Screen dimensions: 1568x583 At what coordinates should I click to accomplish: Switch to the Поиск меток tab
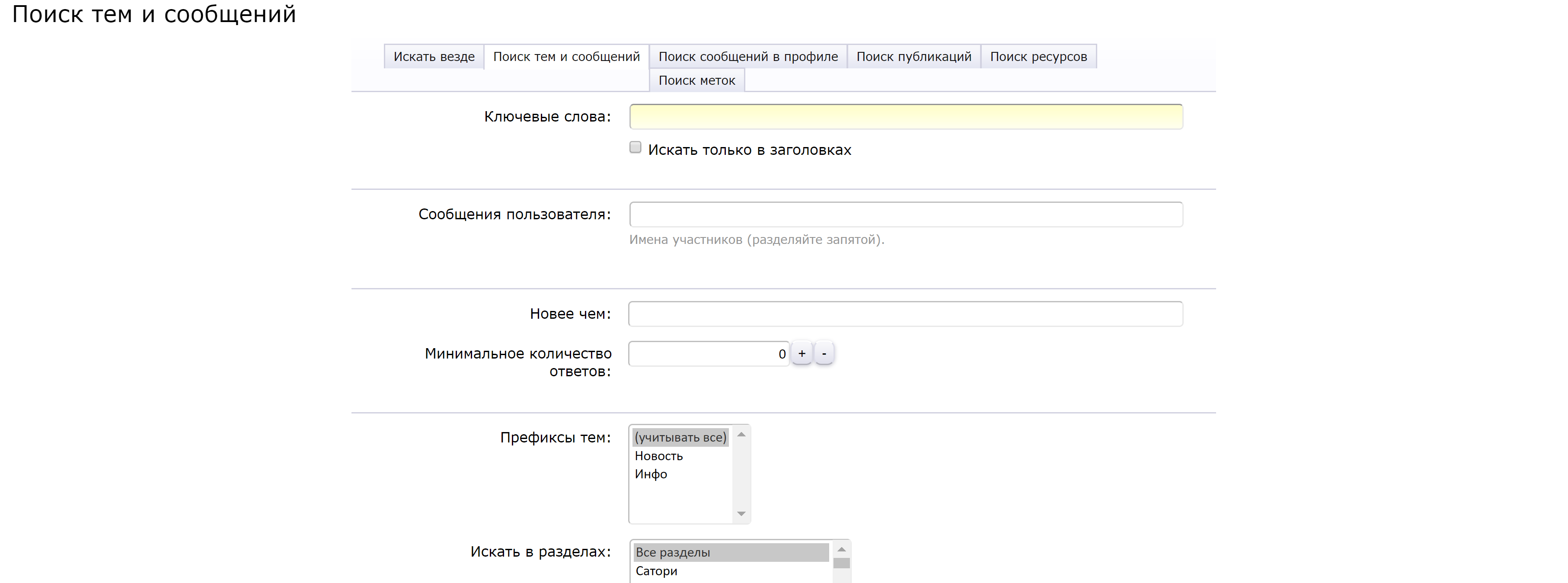pyautogui.click(x=696, y=80)
